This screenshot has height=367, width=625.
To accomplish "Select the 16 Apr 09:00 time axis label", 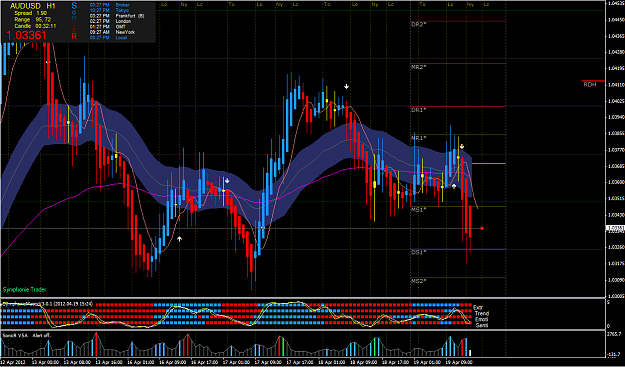I will (172, 363).
